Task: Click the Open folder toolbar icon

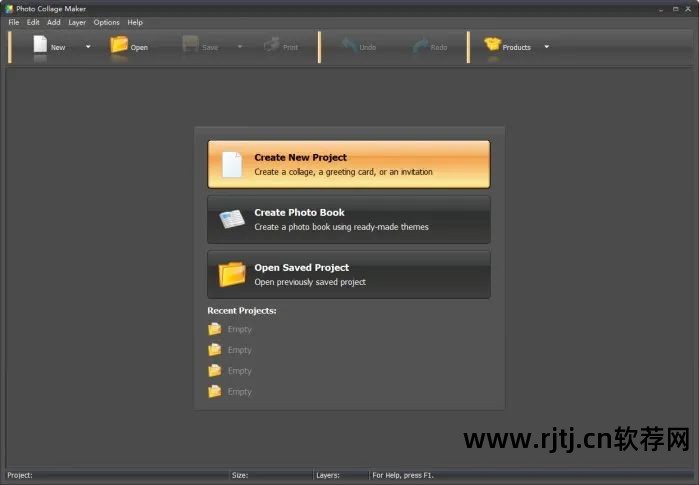Action: (x=119, y=45)
